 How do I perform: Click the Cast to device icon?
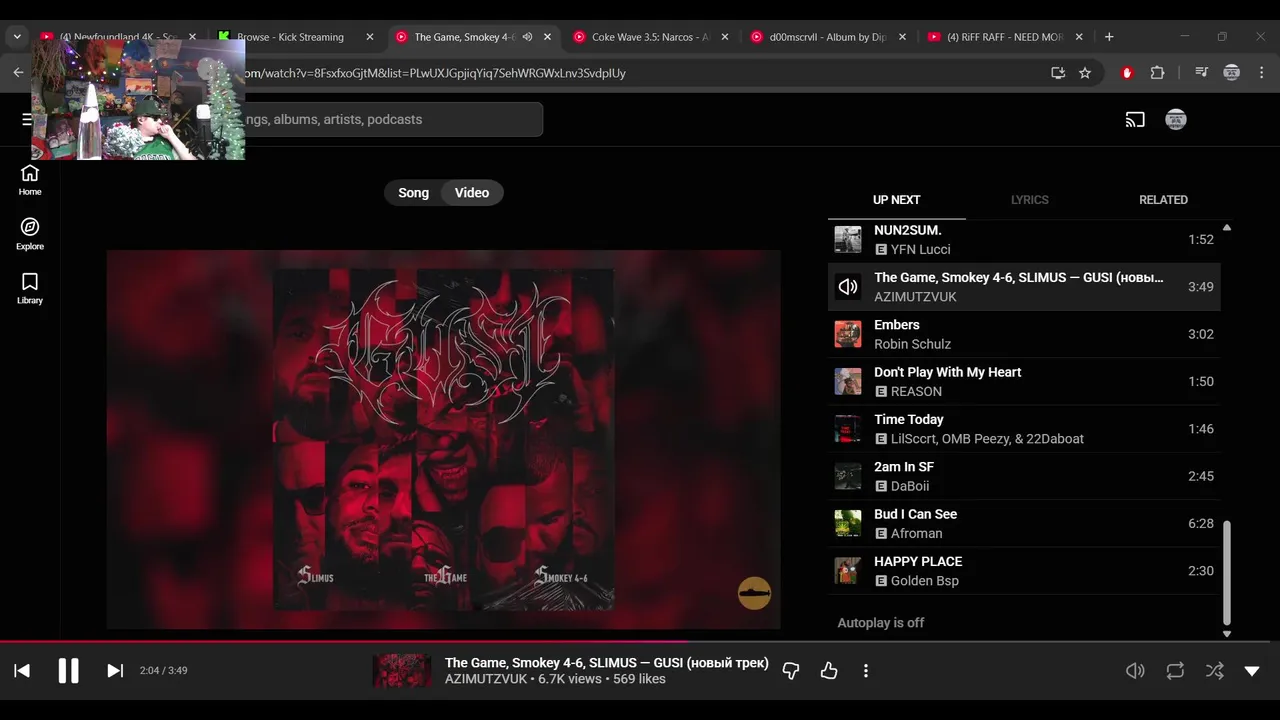click(1135, 120)
